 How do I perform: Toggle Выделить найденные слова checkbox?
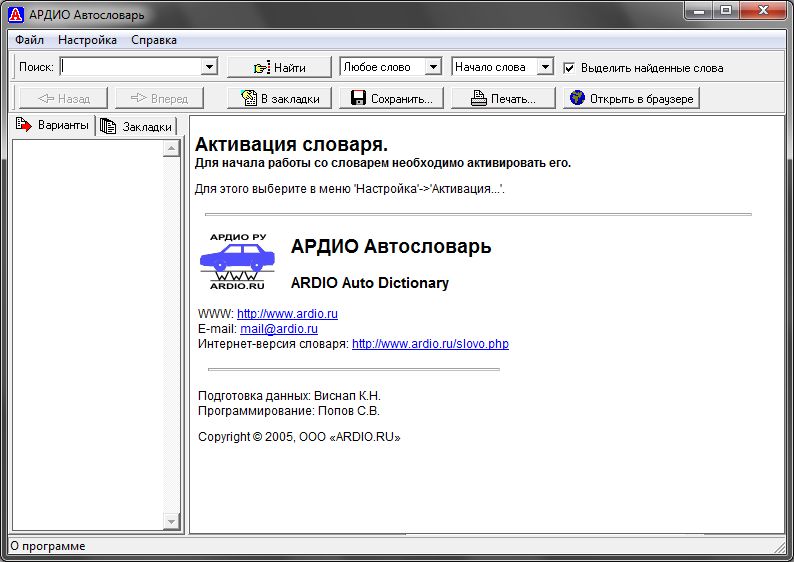click(x=569, y=67)
